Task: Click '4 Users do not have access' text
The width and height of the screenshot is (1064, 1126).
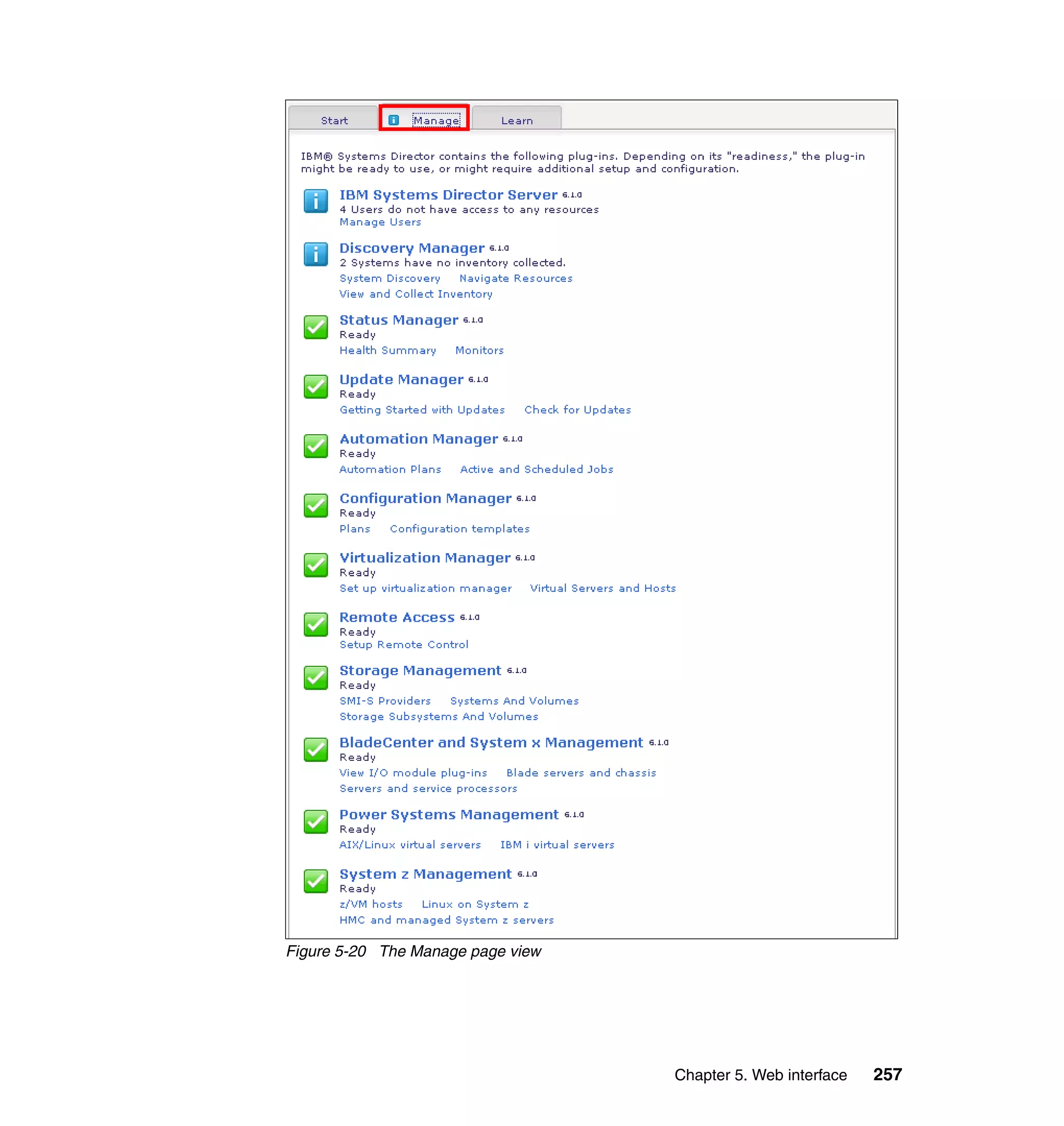Action: (x=469, y=210)
